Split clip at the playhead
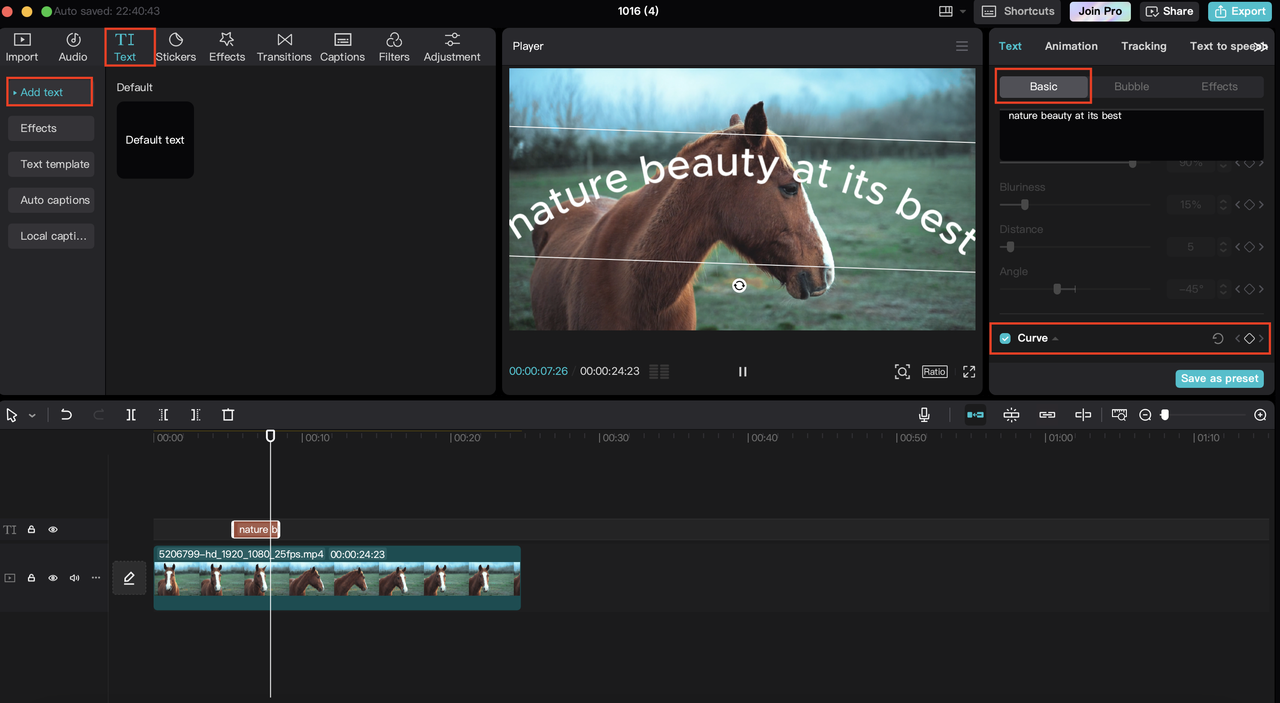 (131, 415)
